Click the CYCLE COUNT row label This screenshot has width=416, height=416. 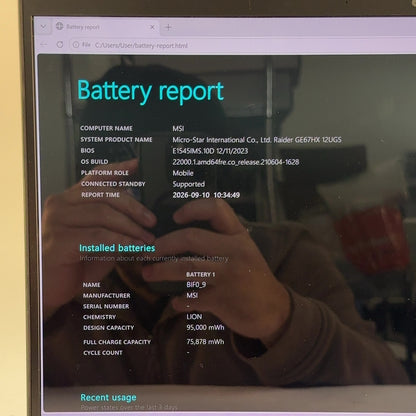[x=103, y=353]
